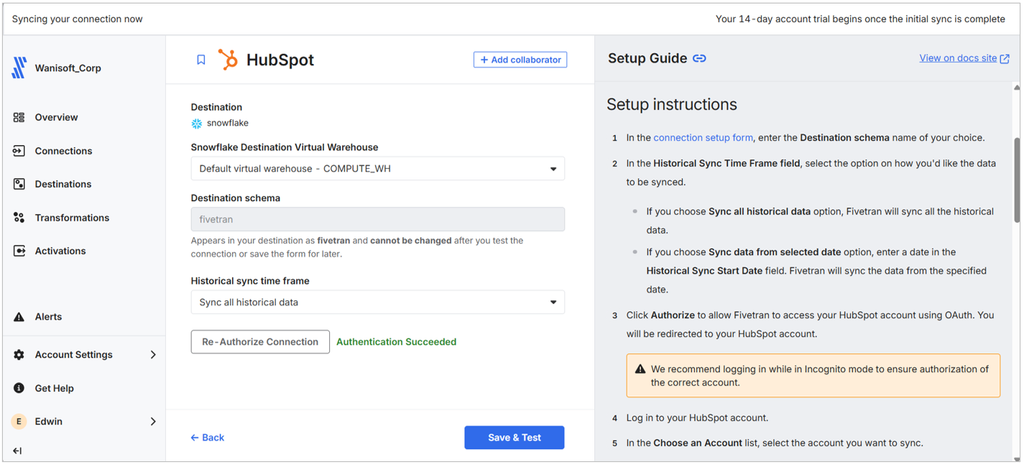Click the Overview dashboard icon

19,118
